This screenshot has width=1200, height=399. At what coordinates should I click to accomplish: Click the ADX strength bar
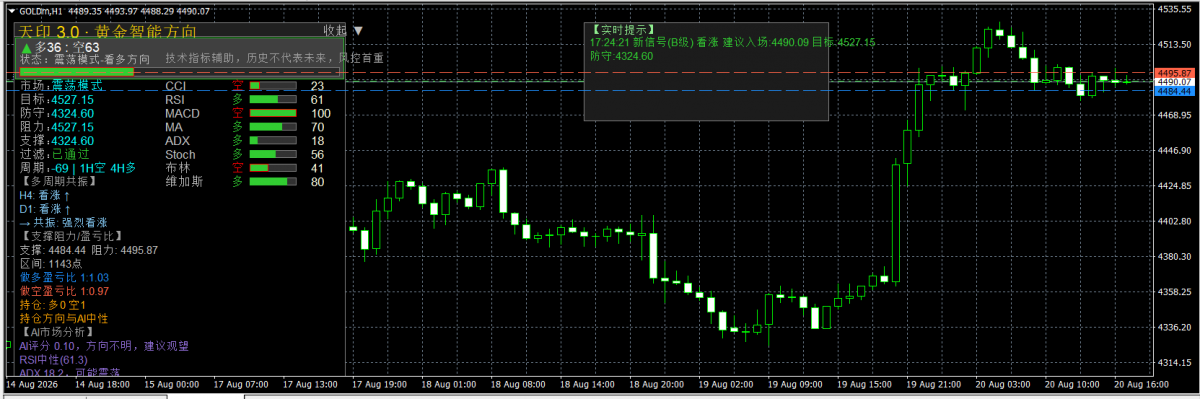pos(273,141)
